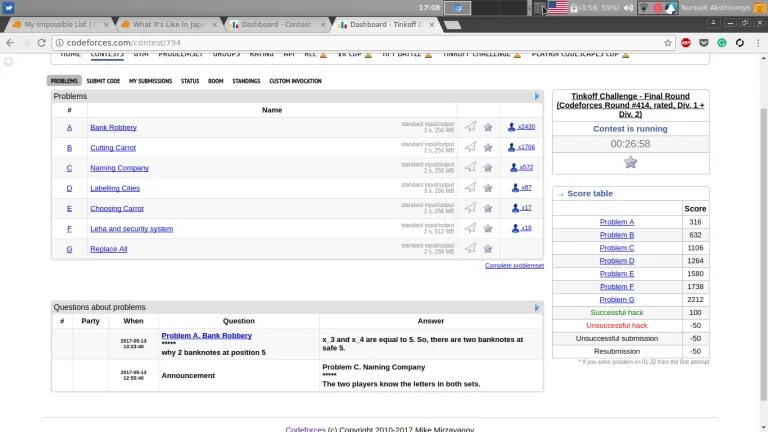Collapse the Questions about problems panel arrow
Viewport: 768px width, 432px height.
tap(537, 308)
